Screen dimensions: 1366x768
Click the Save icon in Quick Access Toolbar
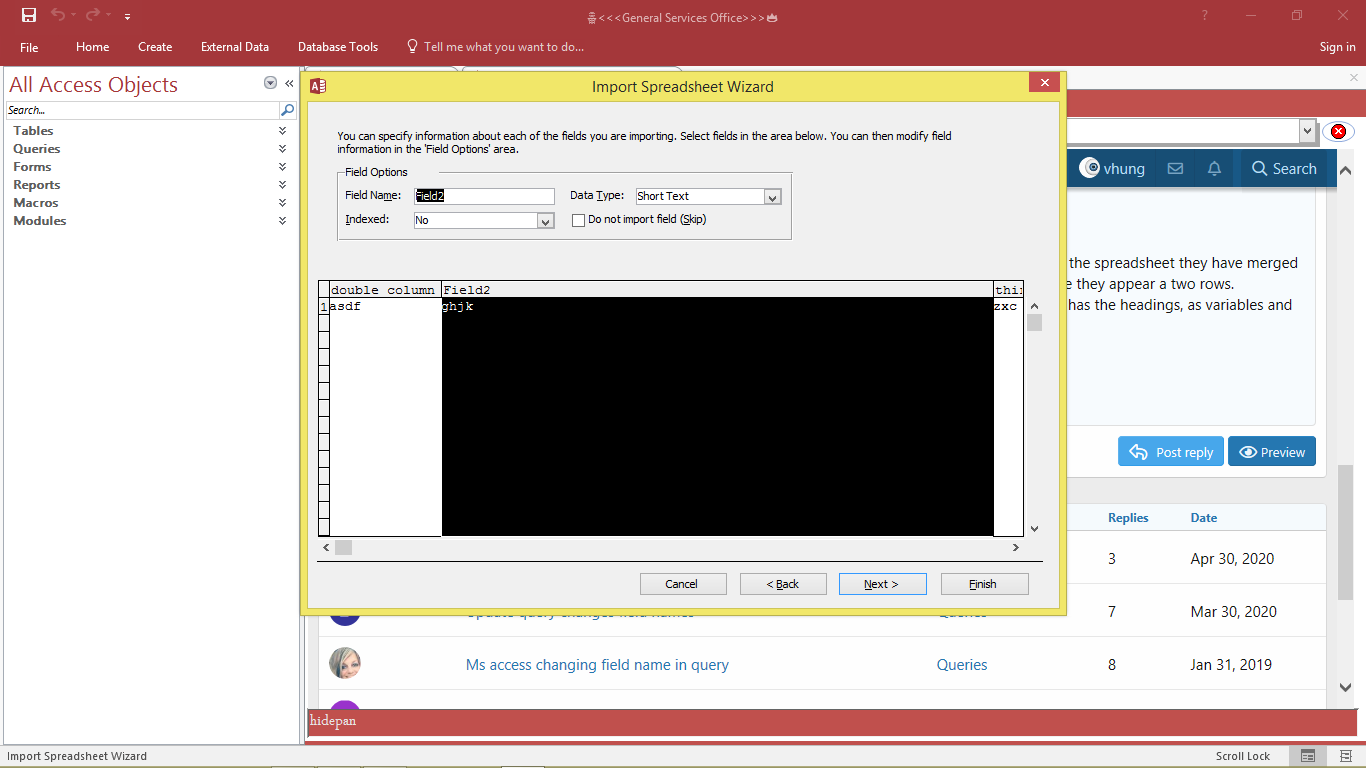(29, 16)
